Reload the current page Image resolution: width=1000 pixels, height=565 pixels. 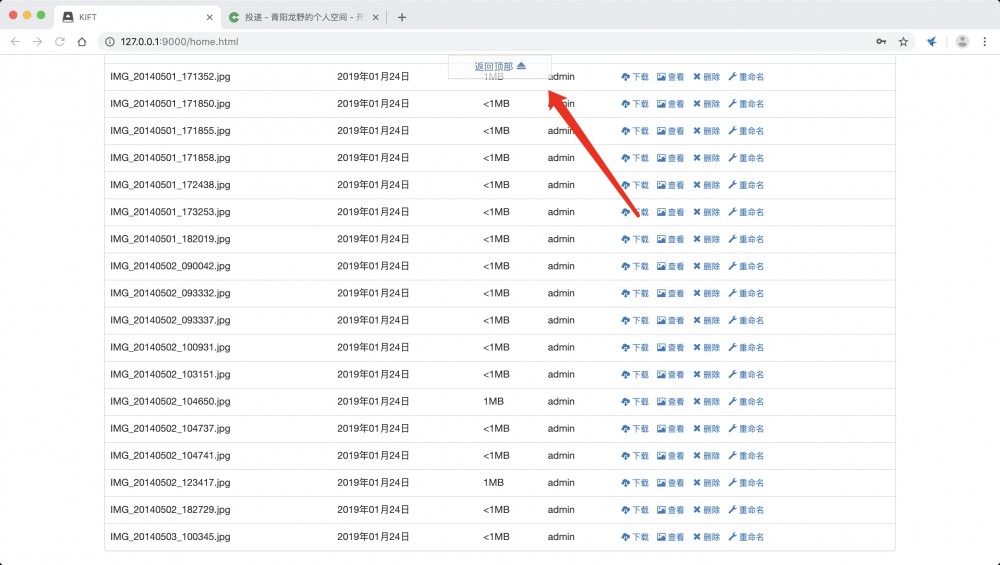tap(59, 41)
